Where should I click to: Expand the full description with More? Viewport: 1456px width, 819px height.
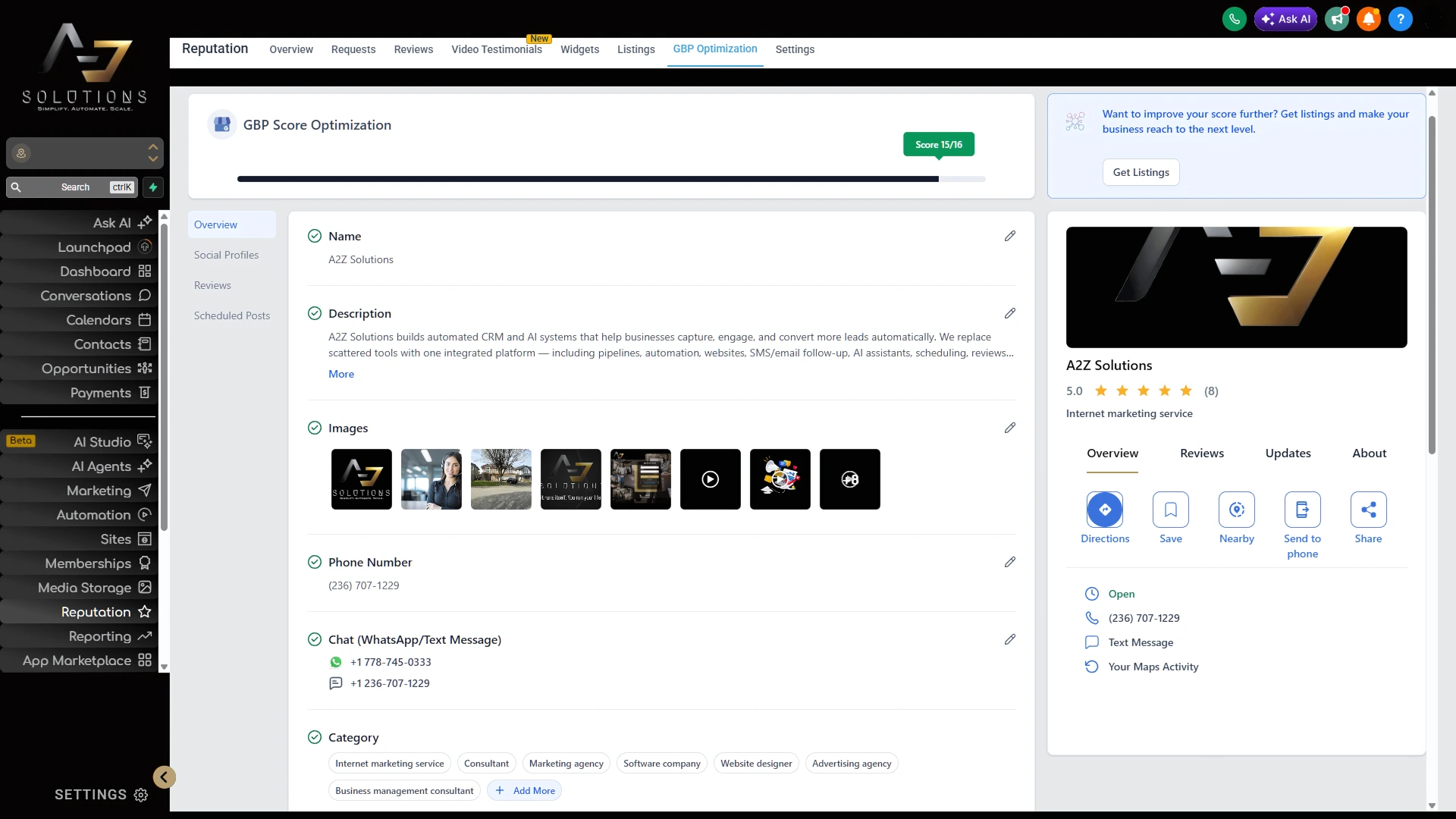pyautogui.click(x=340, y=374)
